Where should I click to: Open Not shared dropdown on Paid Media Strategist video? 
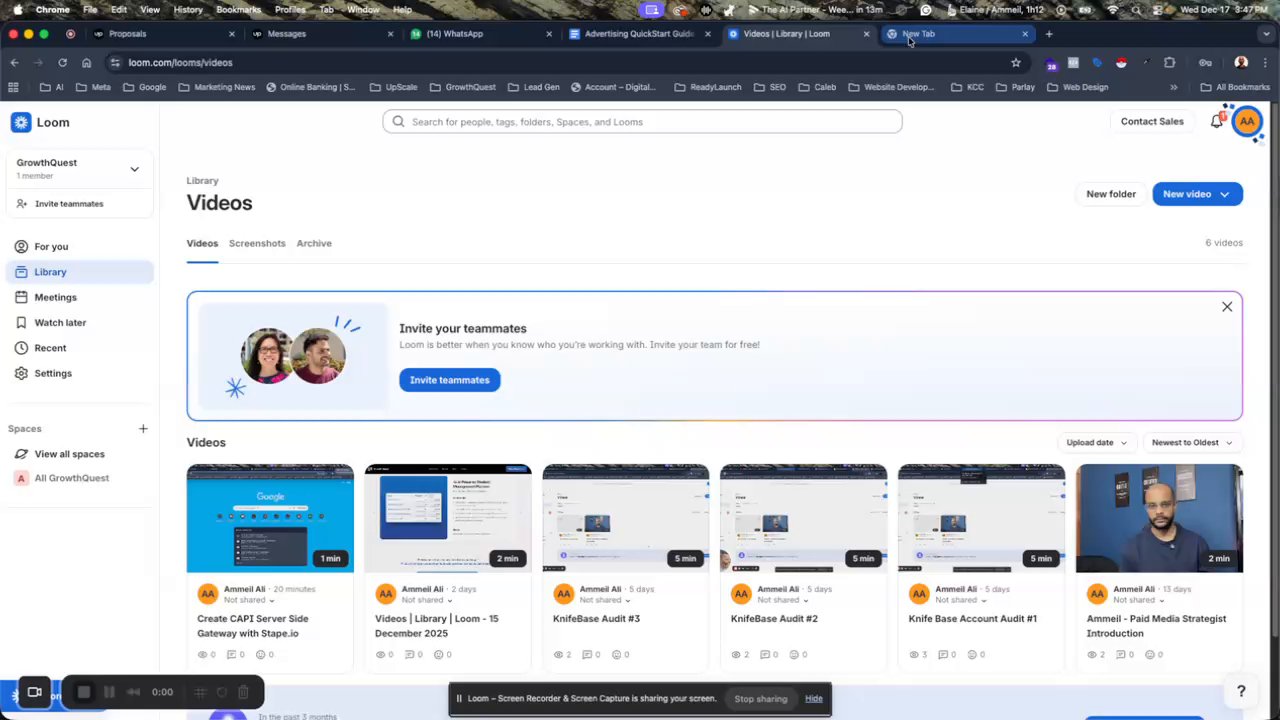point(1139,600)
